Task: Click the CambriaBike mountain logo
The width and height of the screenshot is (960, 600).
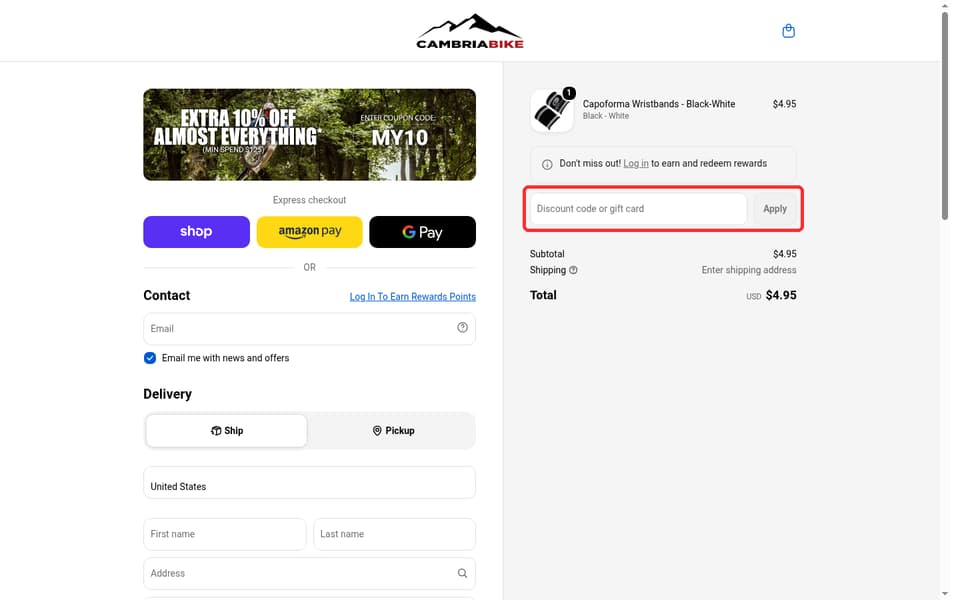Action: tap(470, 31)
